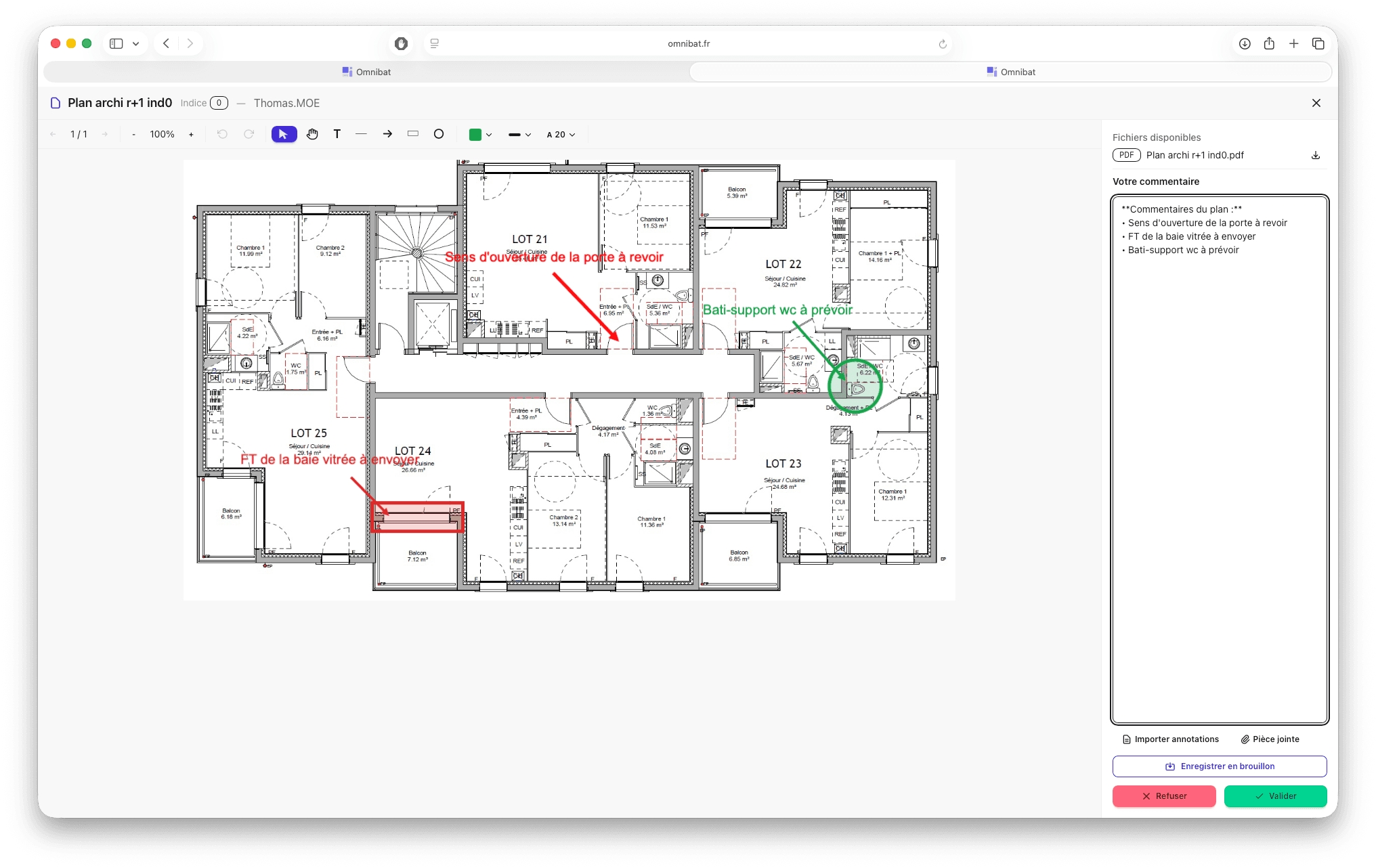Activate the selection arrow tool
This screenshot has width=1376, height=868.
tap(284, 134)
